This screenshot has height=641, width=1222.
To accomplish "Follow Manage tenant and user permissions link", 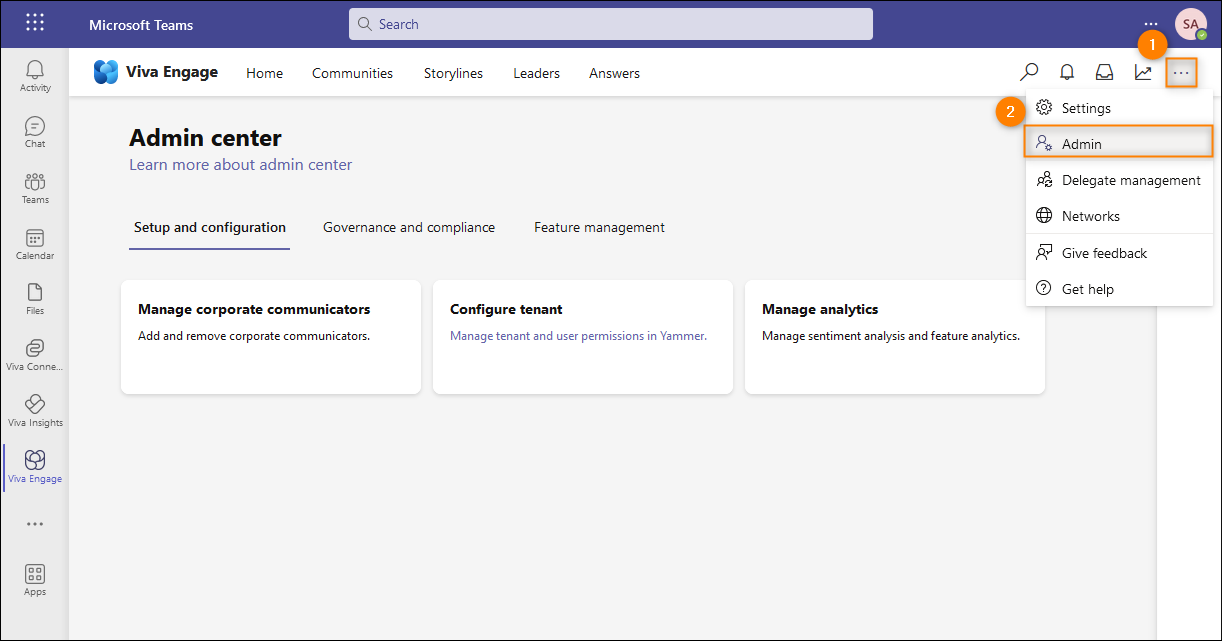I will tap(578, 336).
